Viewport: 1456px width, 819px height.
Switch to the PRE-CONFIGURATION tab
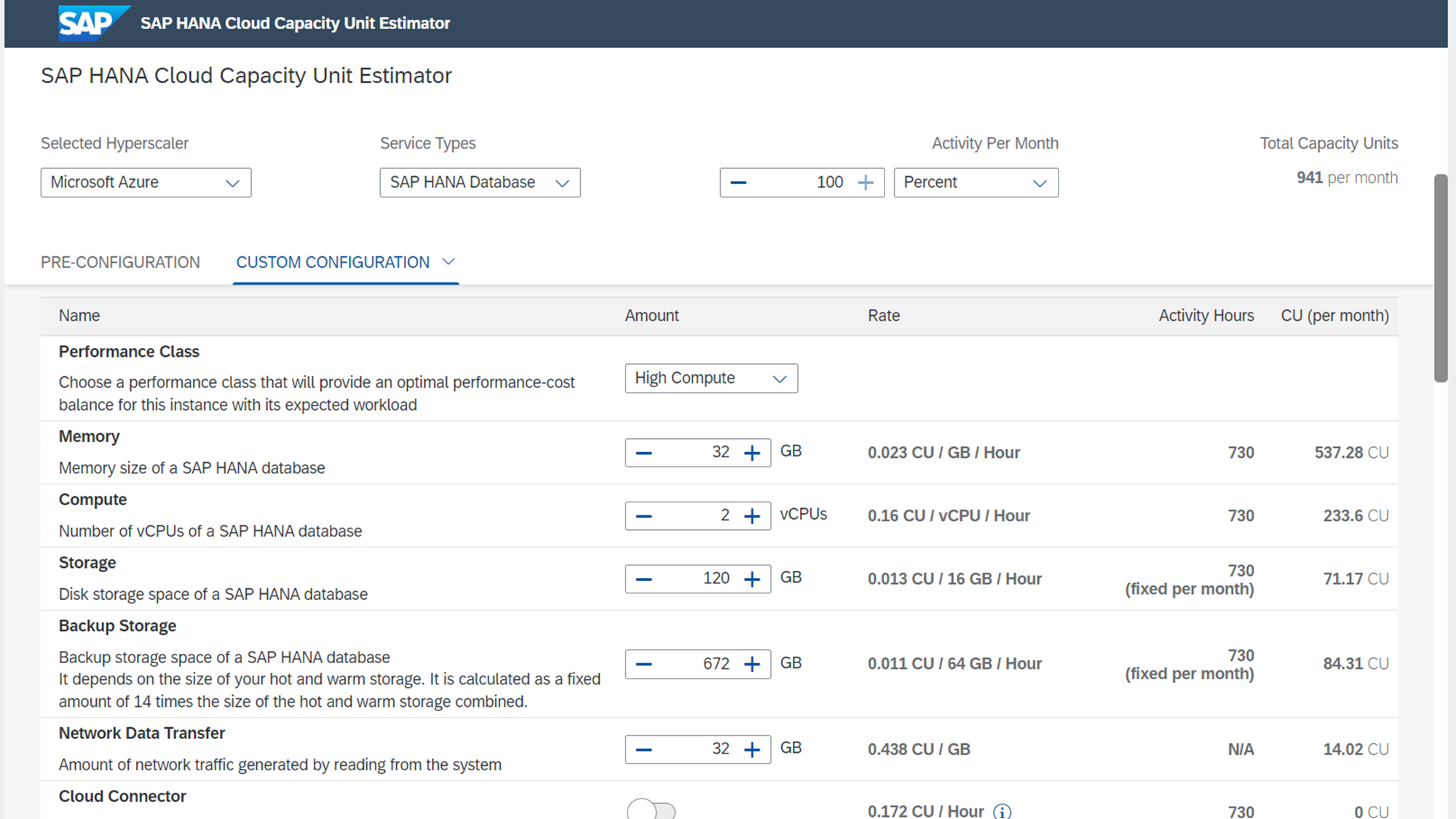coord(120,262)
